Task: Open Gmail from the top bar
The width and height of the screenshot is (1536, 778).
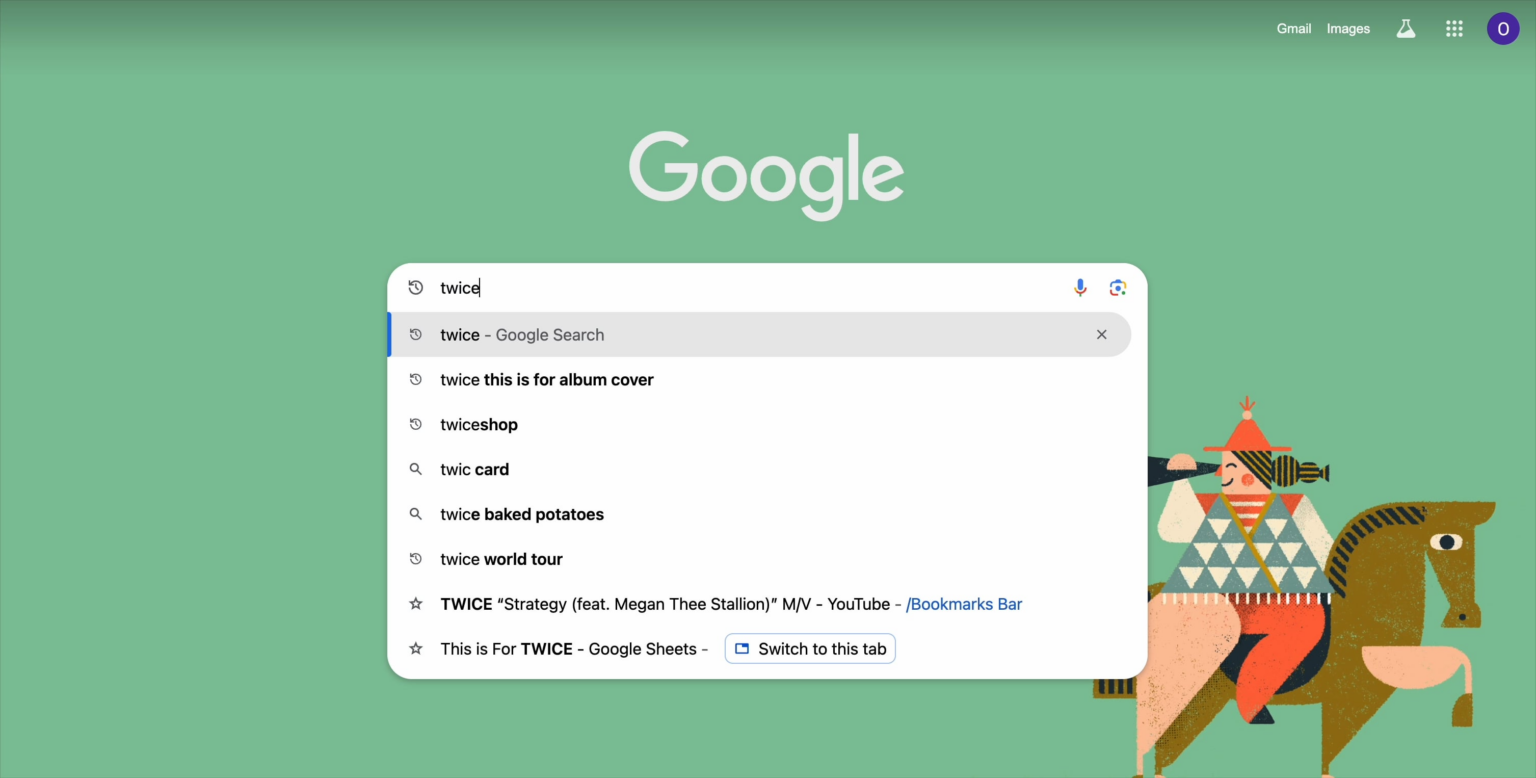Action: [x=1294, y=28]
